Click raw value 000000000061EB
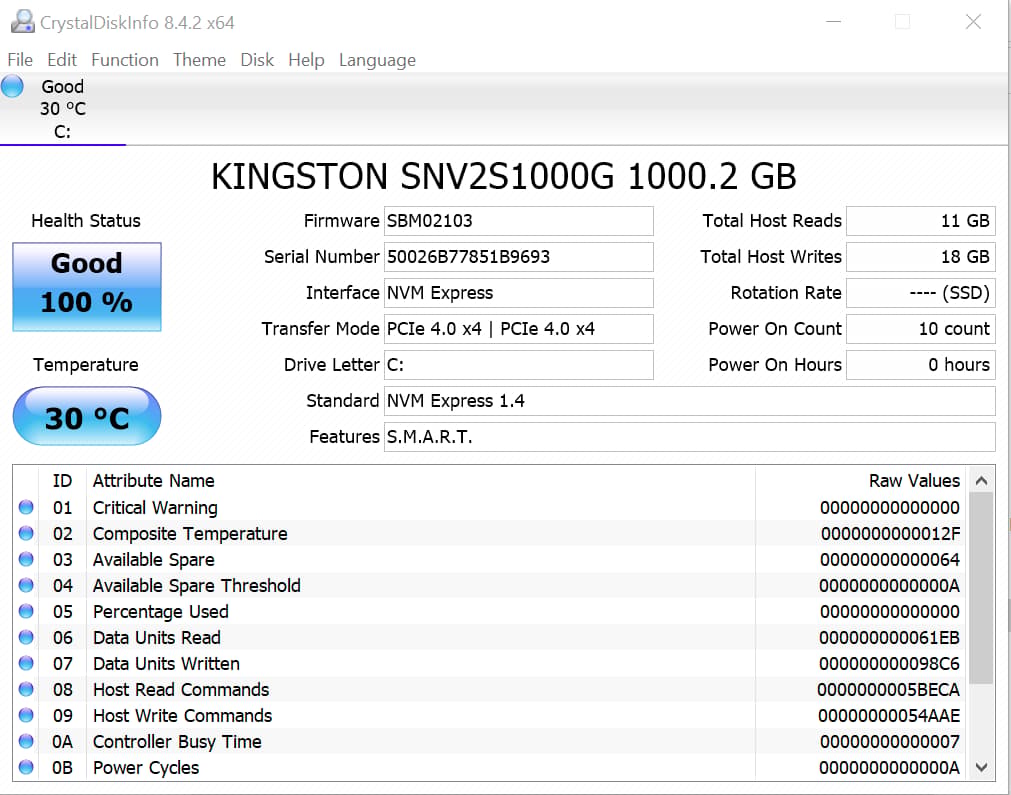Viewport: 1011px width, 795px height. (x=889, y=638)
